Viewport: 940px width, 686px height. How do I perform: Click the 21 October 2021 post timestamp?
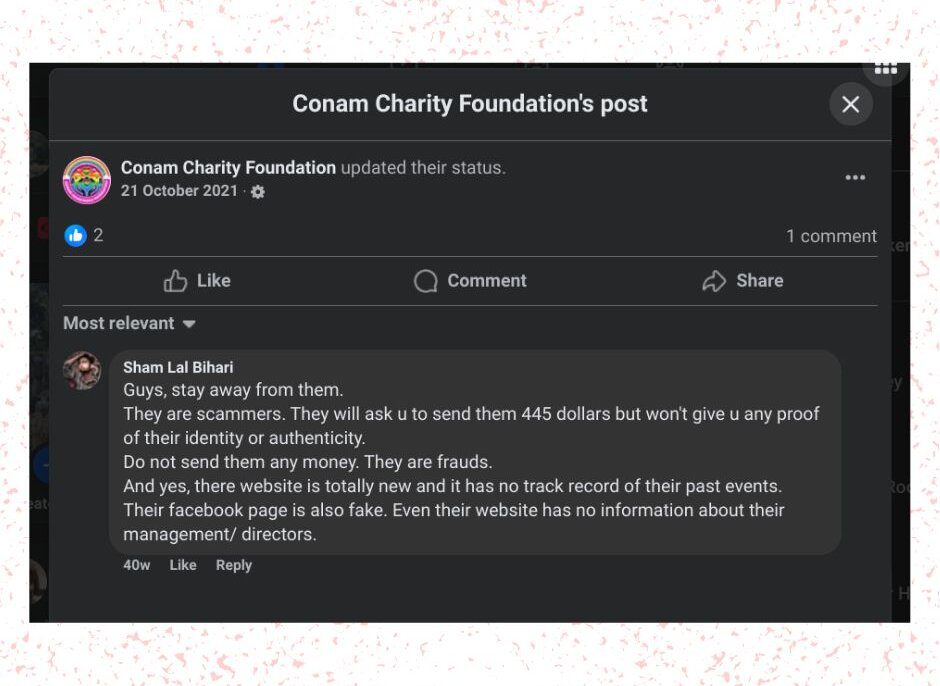(x=179, y=191)
